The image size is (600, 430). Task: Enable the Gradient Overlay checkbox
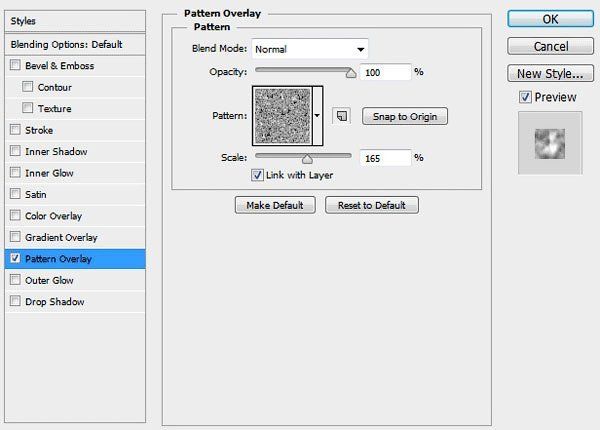pyautogui.click(x=15, y=237)
